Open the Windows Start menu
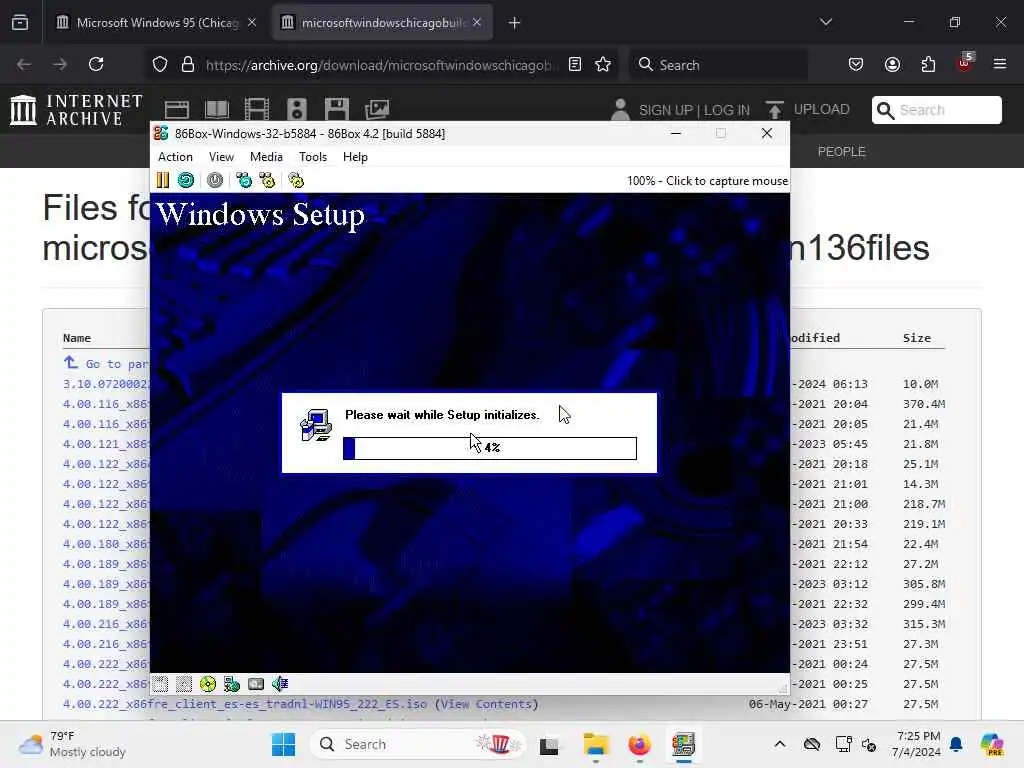Screen dimensions: 1024x768 pyautogui.click(x=283, y=744)
